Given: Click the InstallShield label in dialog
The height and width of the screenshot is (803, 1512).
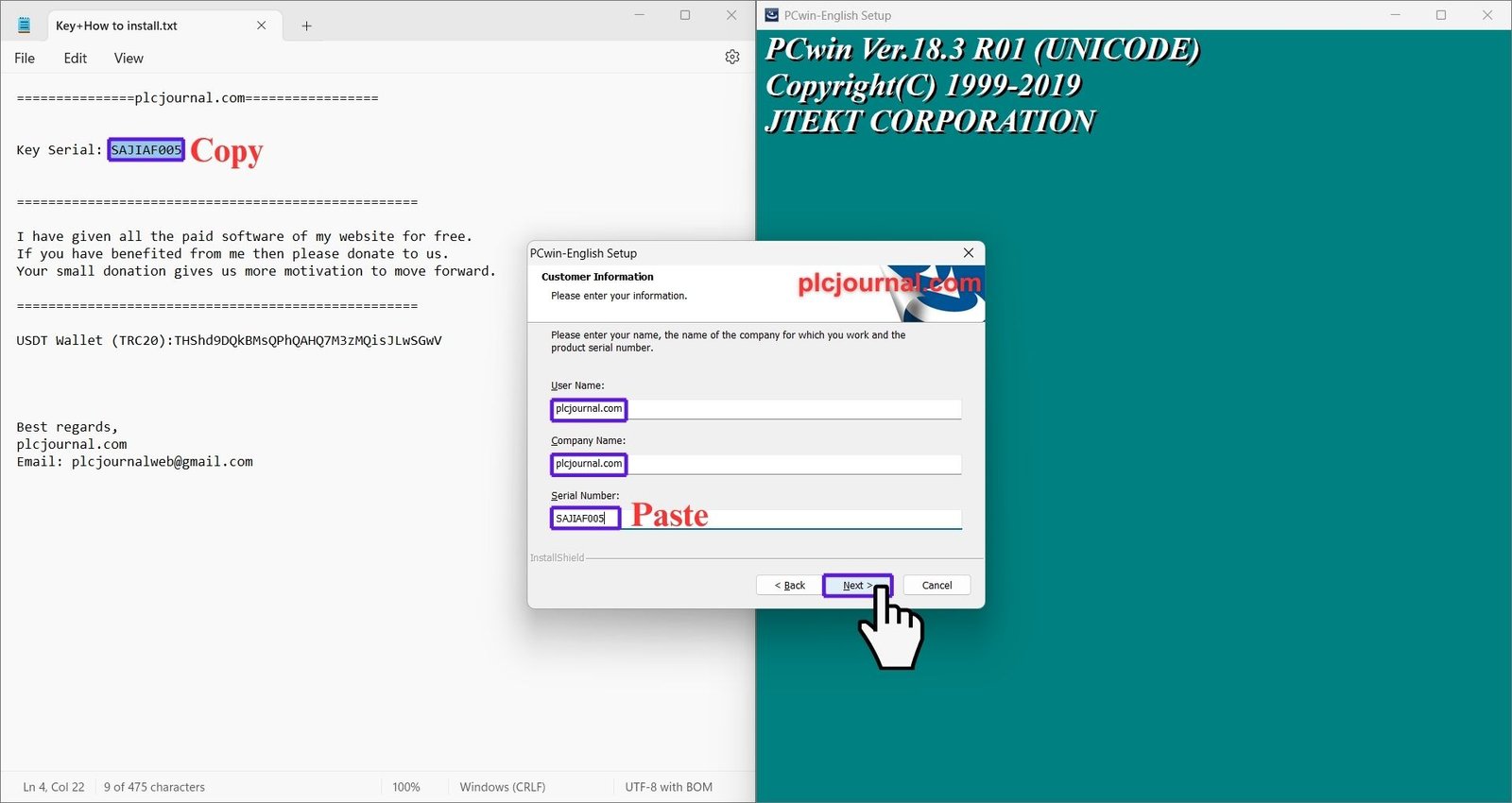Looking at the screenshot, I should point(558,558).
